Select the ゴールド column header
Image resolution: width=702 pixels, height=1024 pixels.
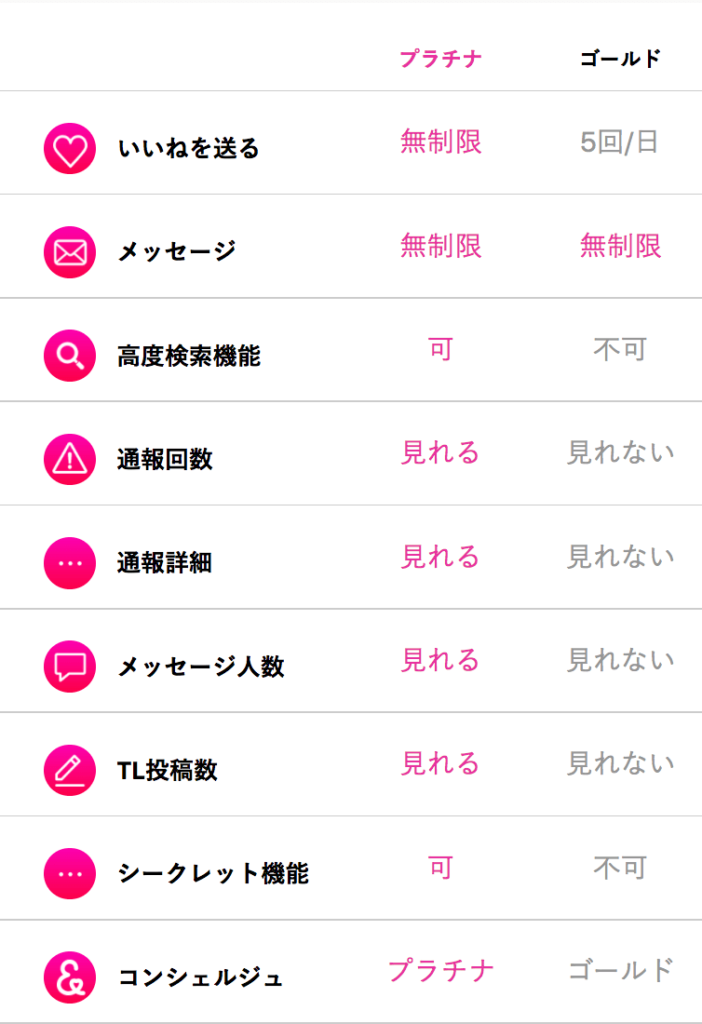coord(620,59)
